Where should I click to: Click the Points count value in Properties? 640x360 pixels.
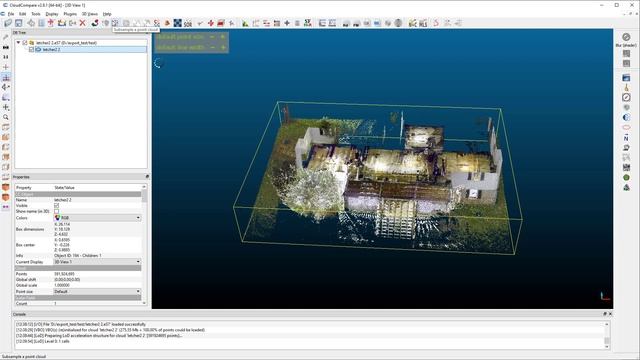[x=64, y=274]
